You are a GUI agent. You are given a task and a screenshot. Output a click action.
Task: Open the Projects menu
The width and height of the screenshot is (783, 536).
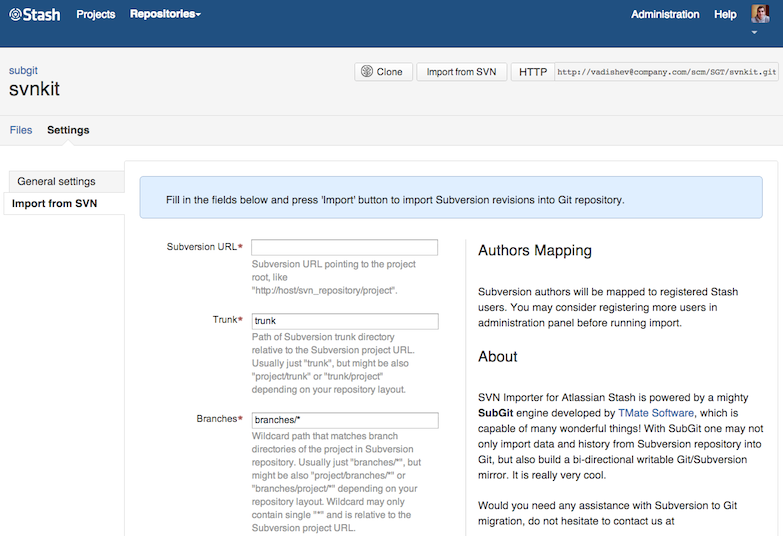(x=96, y=14)
